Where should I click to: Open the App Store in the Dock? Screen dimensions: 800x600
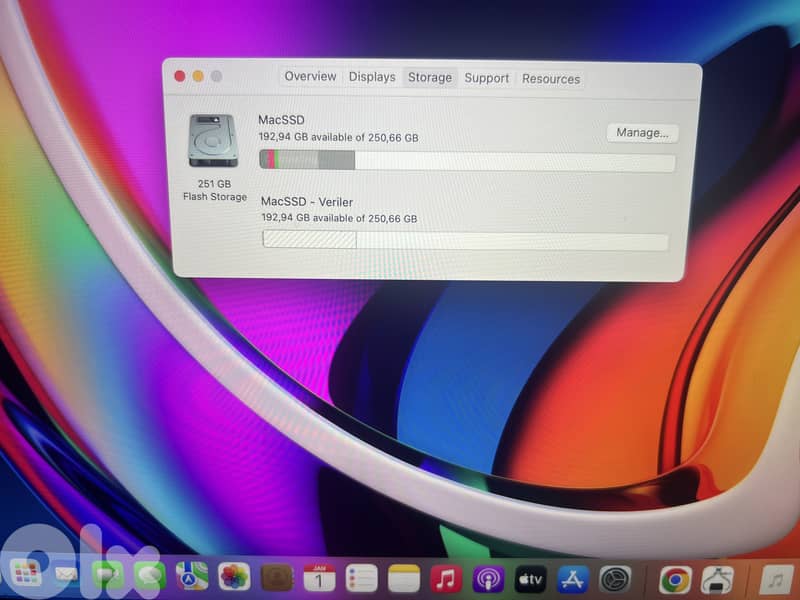point(572,580)
